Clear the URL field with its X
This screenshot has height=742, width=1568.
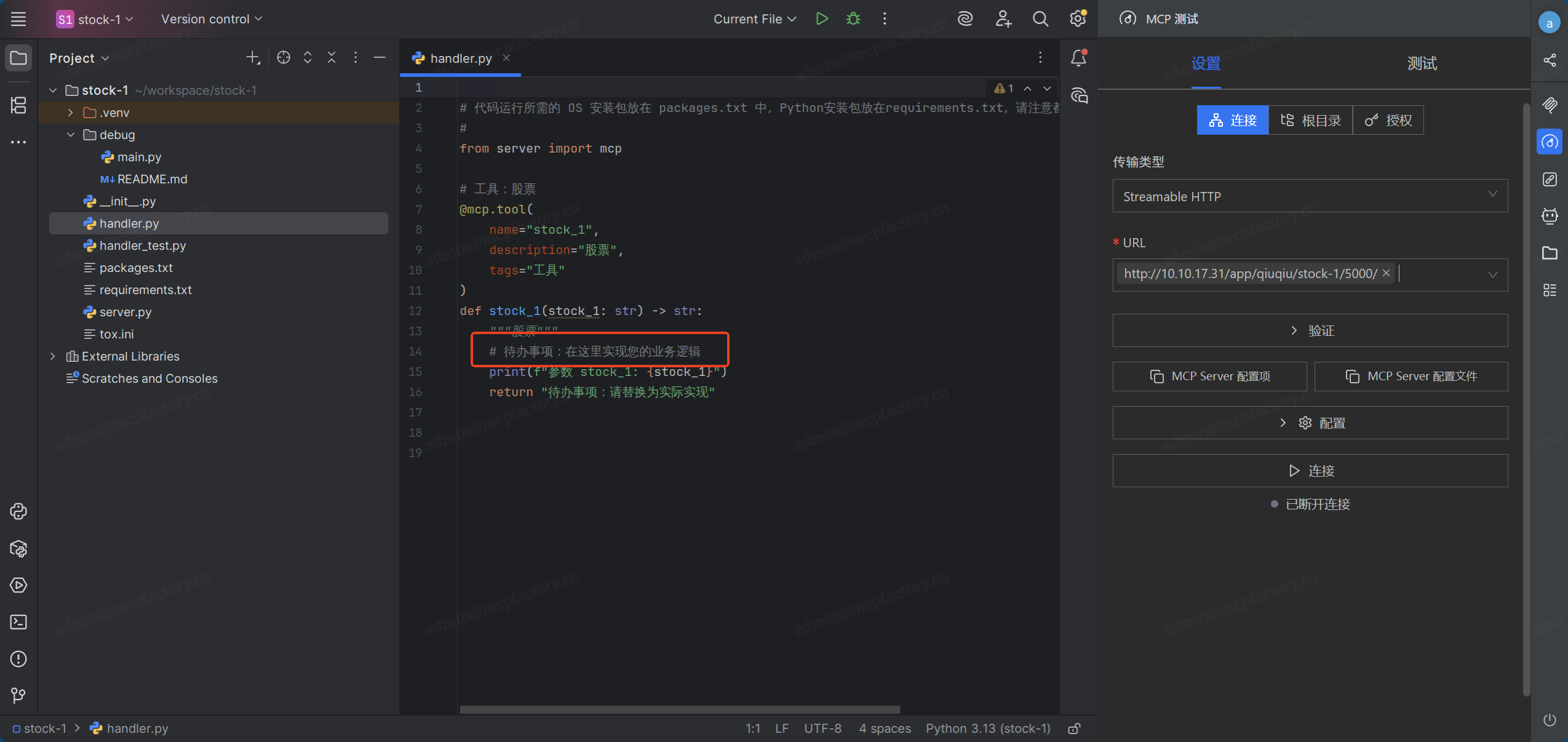click(x=1387, y=273)
